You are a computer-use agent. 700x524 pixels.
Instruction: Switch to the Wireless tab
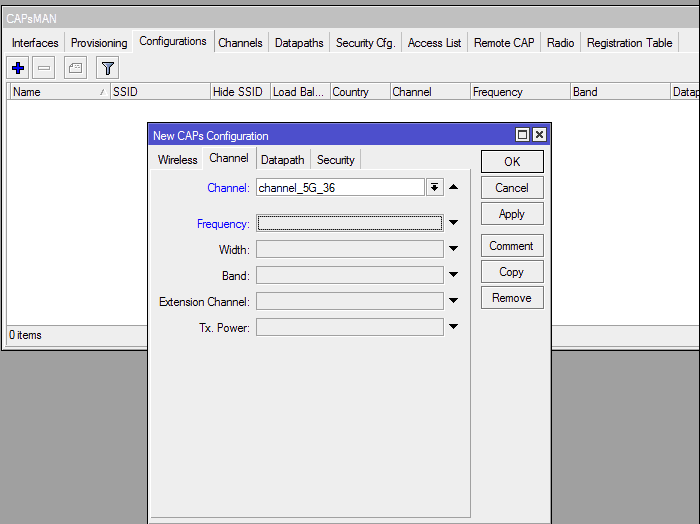[177, 160]
